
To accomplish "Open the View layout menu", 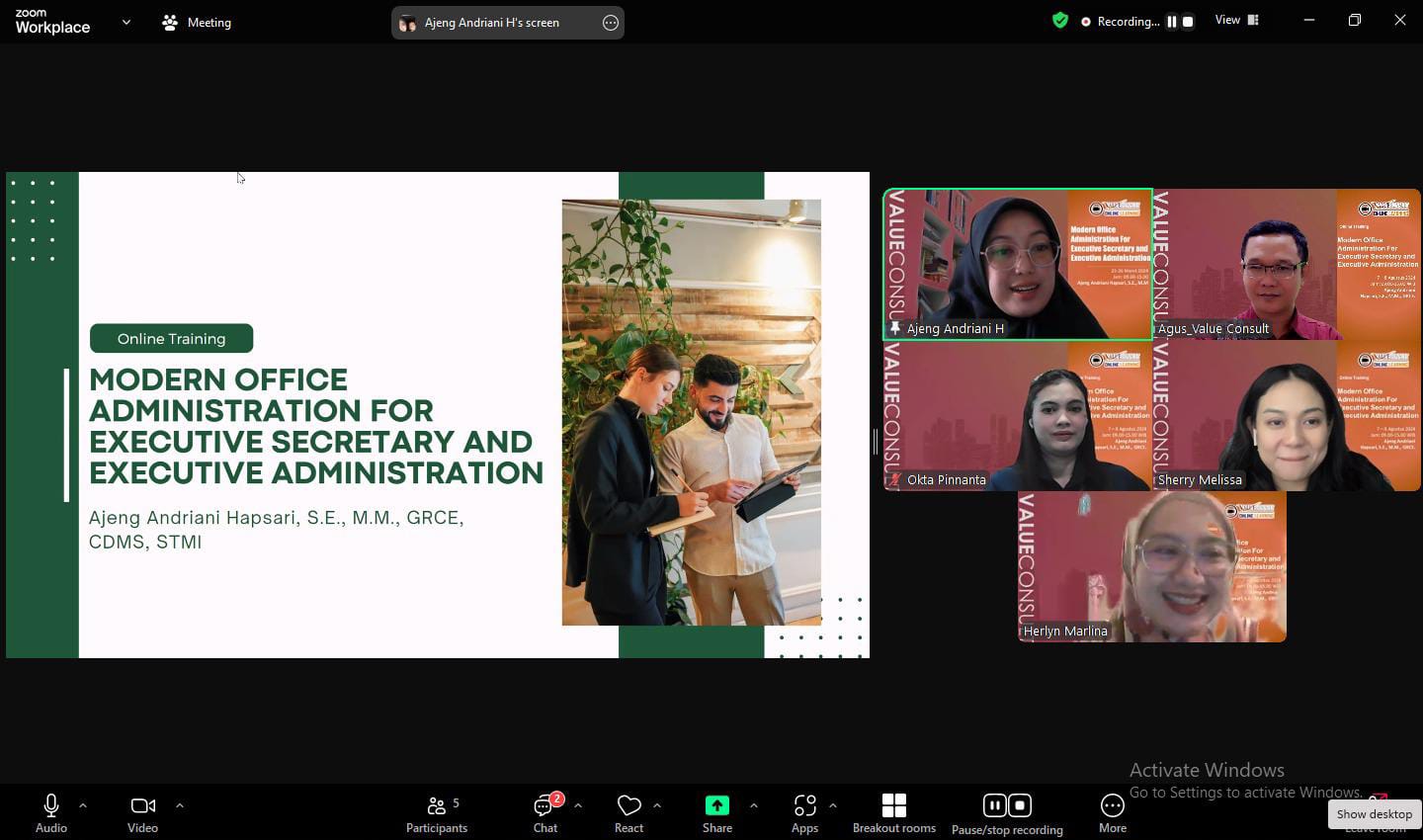I will [1237, 20].
